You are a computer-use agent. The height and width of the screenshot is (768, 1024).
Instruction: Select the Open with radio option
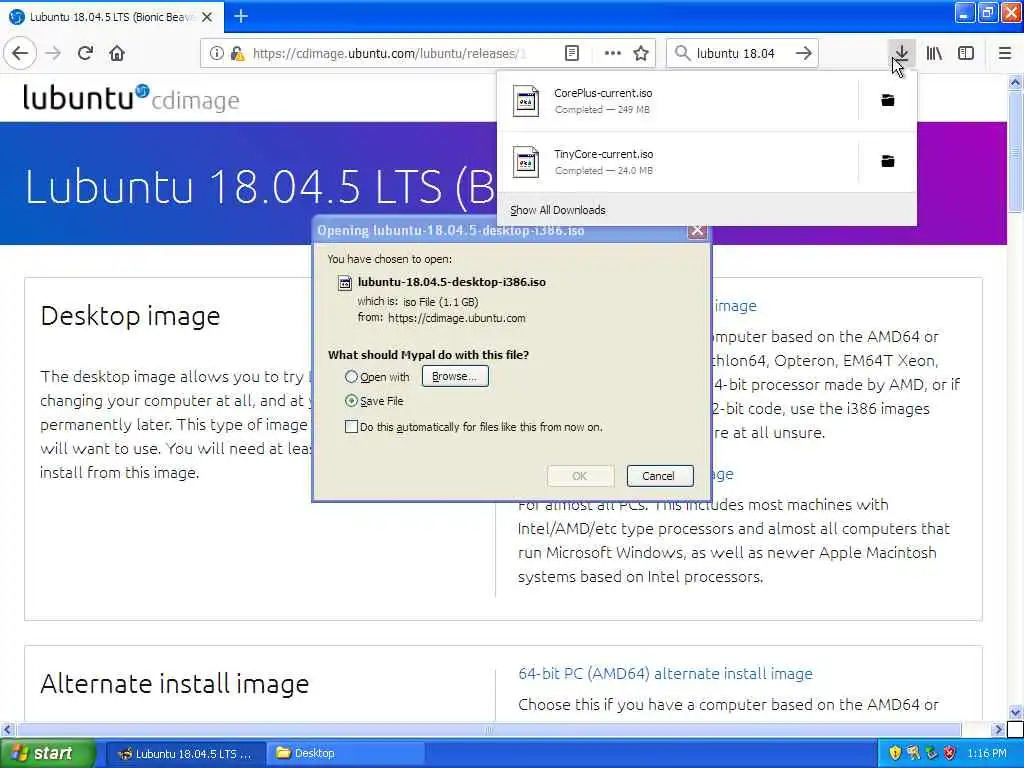[351, 377]
